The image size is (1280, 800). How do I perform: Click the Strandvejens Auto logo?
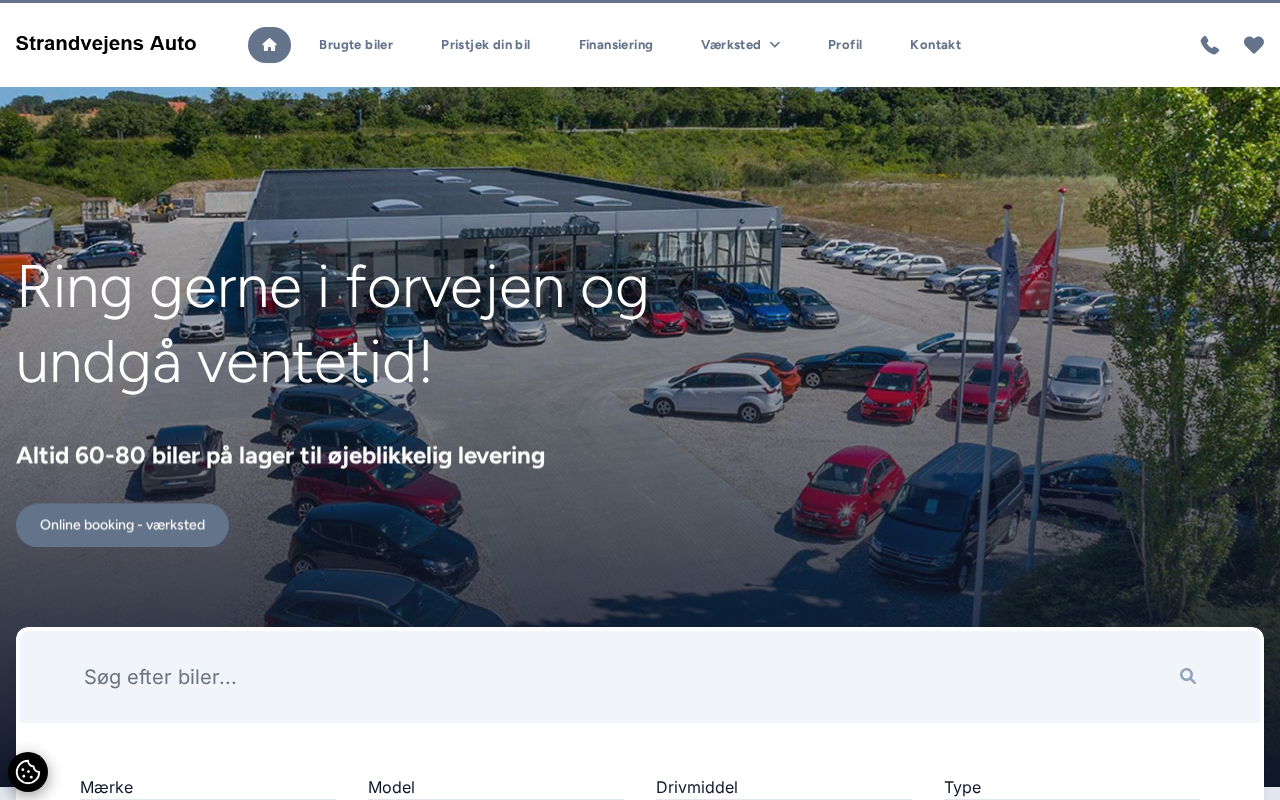[x=106, y=43]
